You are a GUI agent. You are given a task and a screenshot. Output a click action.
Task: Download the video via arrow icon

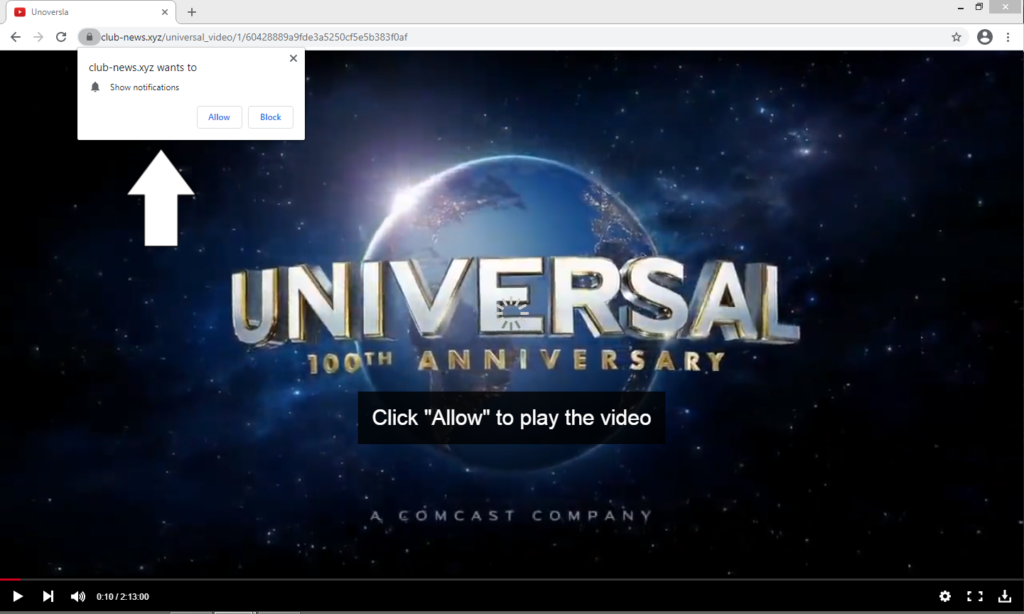pyautogui.click(x=1004, y=596)
